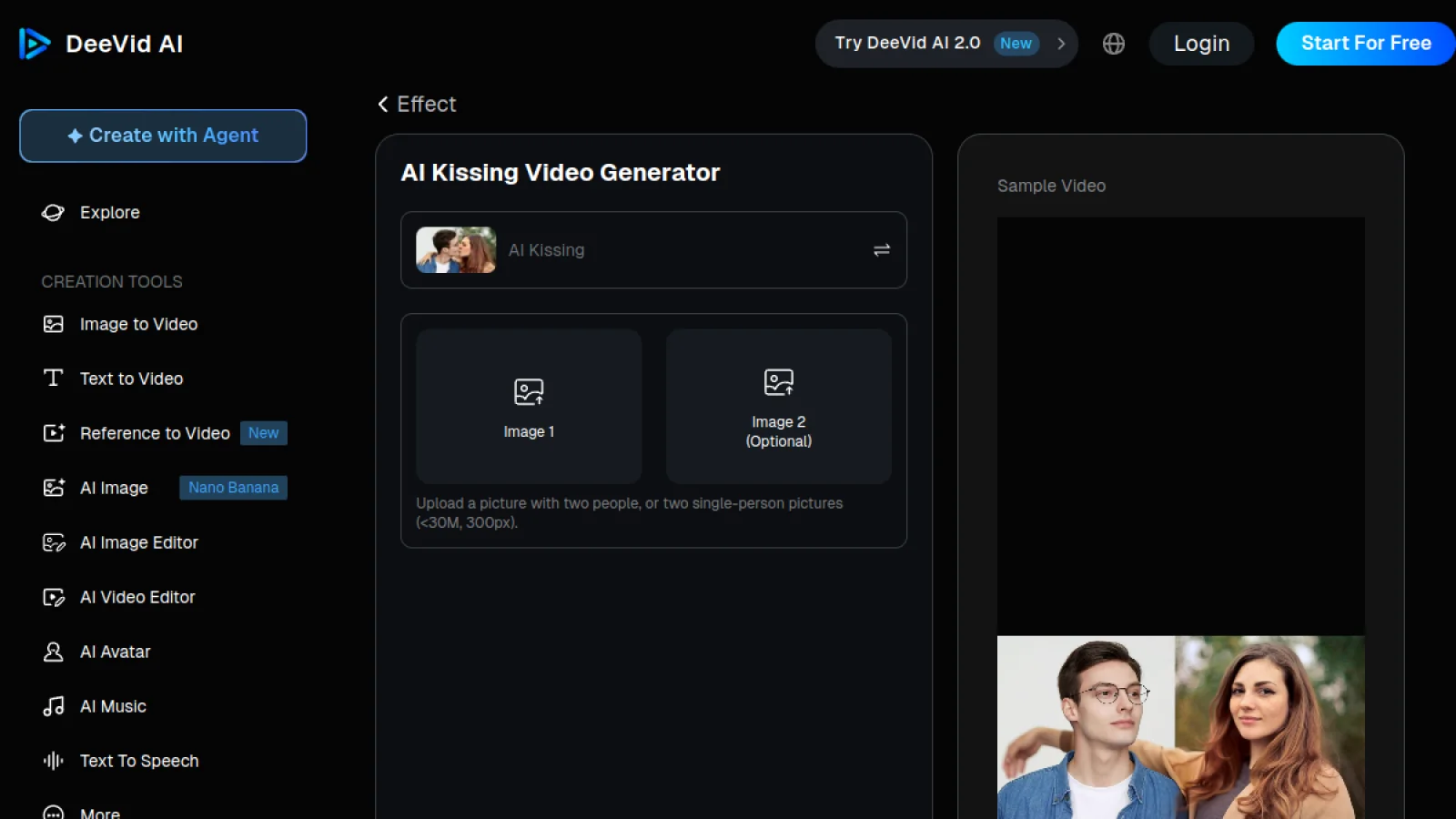Screen dimensions: 1456x819
Task: Click the DeeVid AI logo icon
Action: [x=35, y=44]
